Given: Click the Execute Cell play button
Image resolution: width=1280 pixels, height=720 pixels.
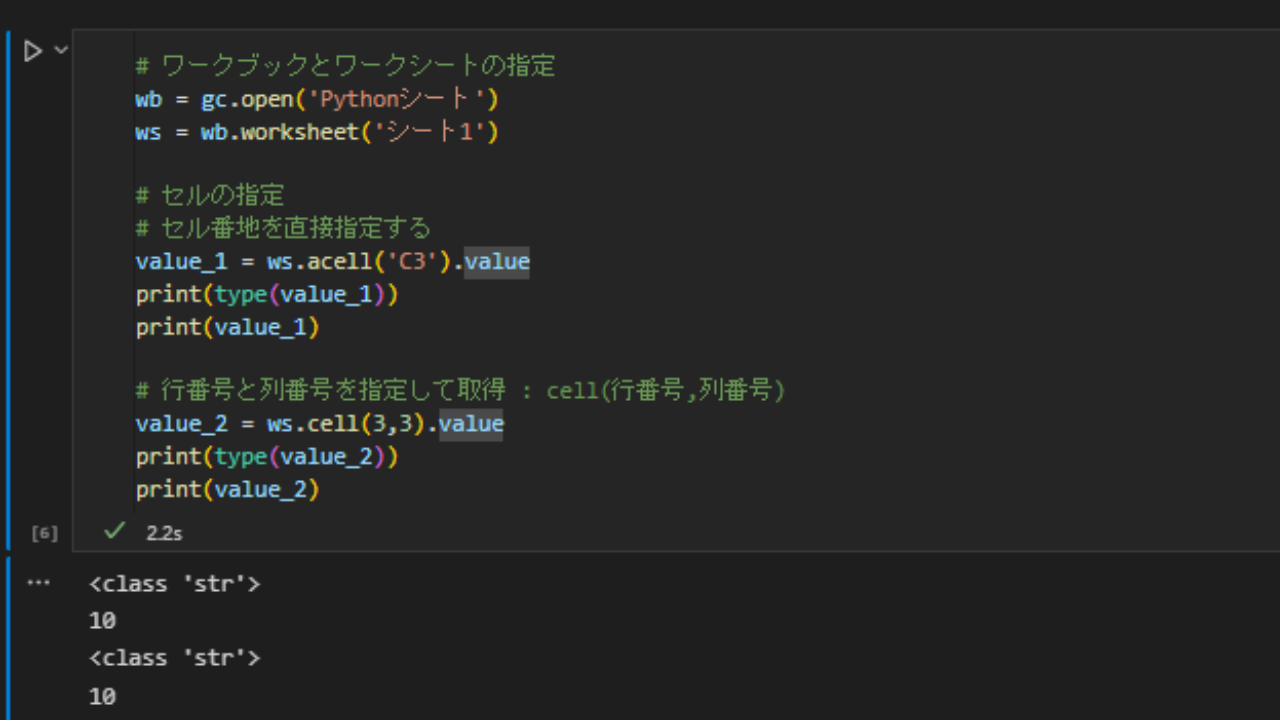Looking at the screenshot, I should pyautogui.click(x=31, y=50).
